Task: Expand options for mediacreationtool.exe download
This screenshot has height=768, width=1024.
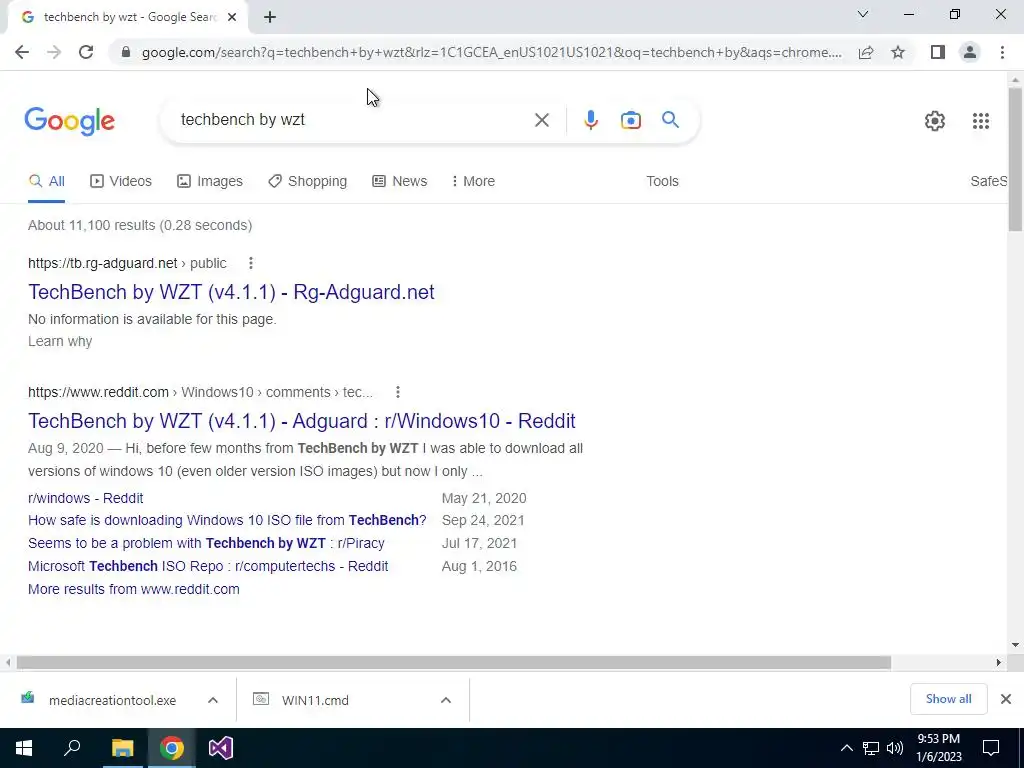Action: tap(213, 700)
